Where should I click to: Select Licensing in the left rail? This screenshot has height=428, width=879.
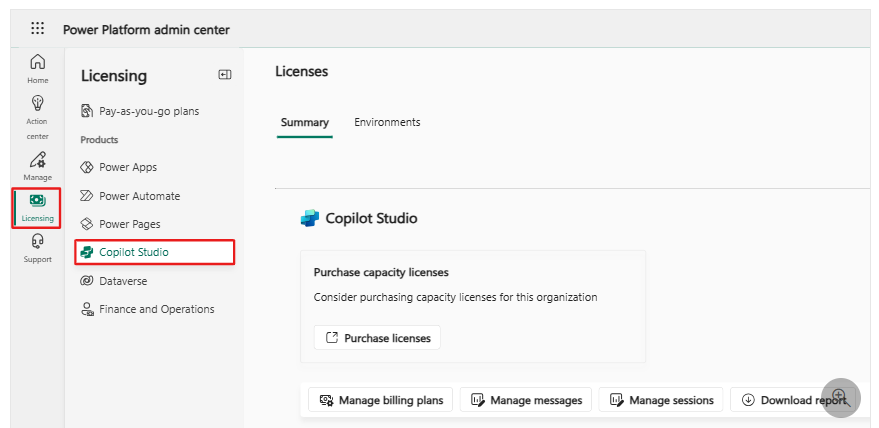(x=37, y=207)
